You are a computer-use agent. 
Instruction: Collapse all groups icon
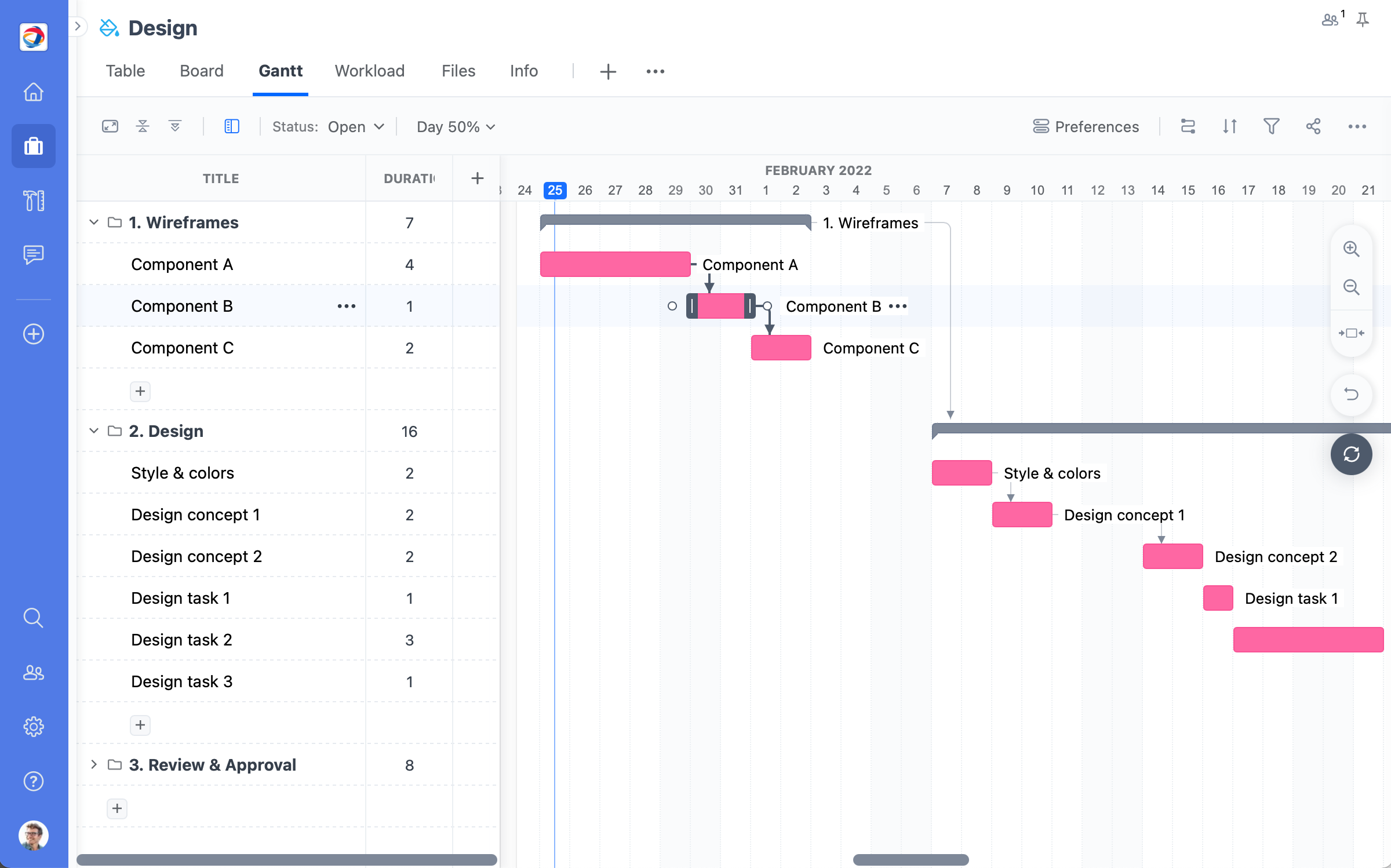(x=143, y=126)
